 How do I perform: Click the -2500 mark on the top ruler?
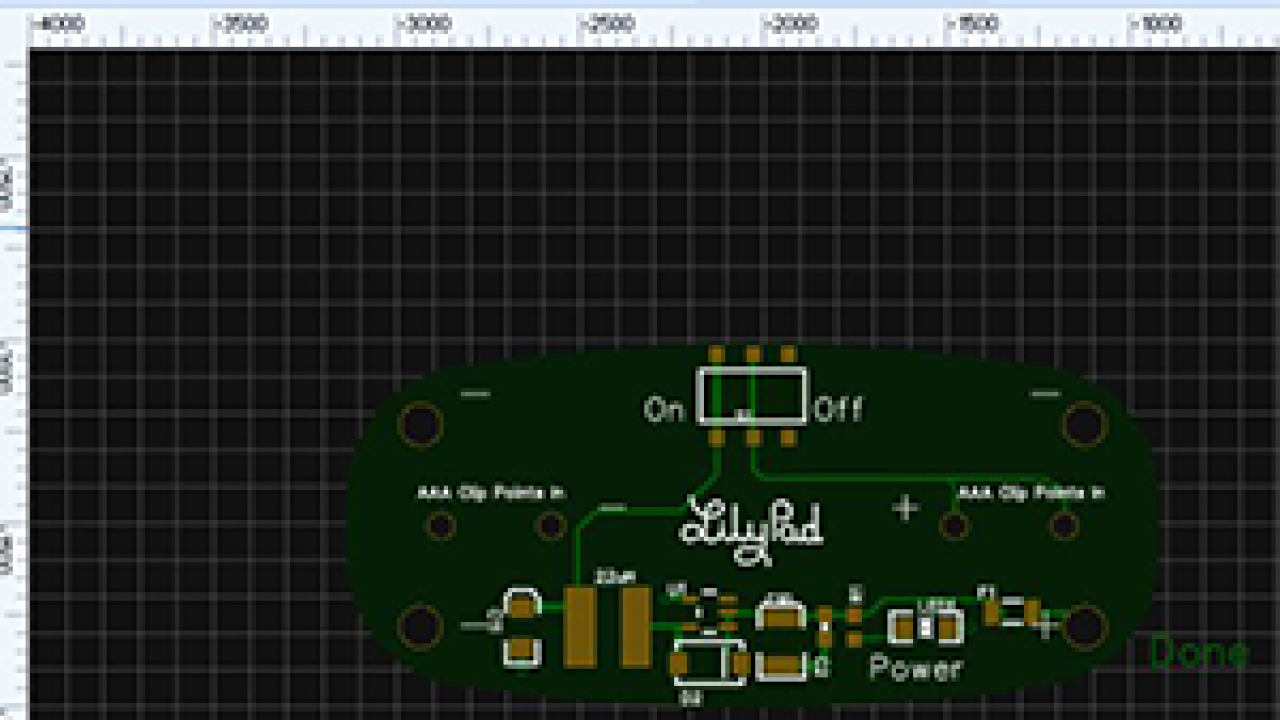click(608, 24)
